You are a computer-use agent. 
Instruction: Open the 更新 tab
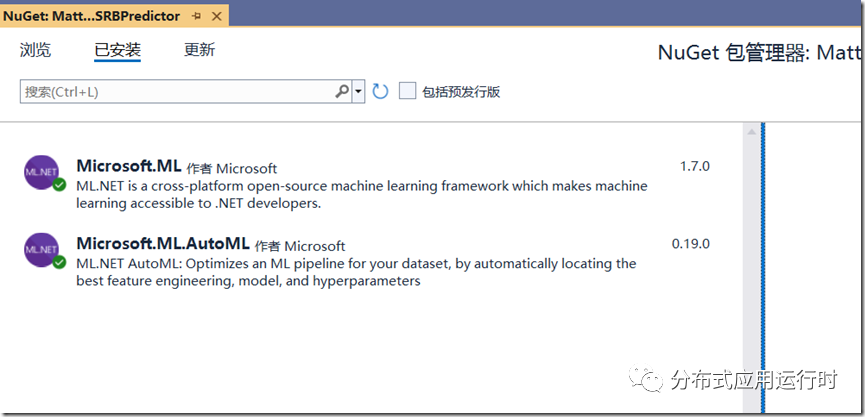click(199, 50)
